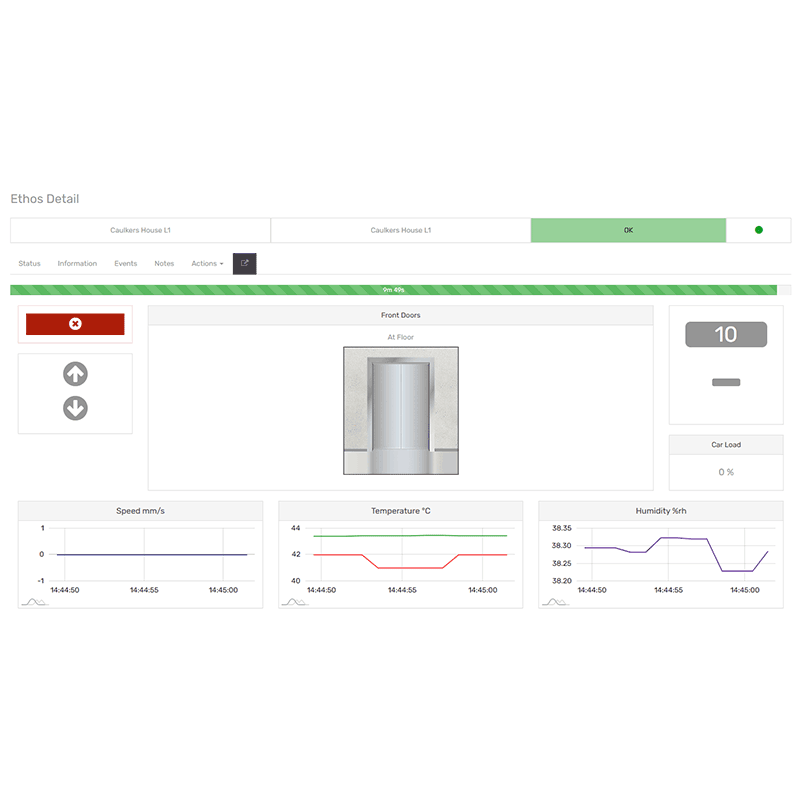Expand the Actions dropdown menu

pyautogui.click(x=207, y=264)
